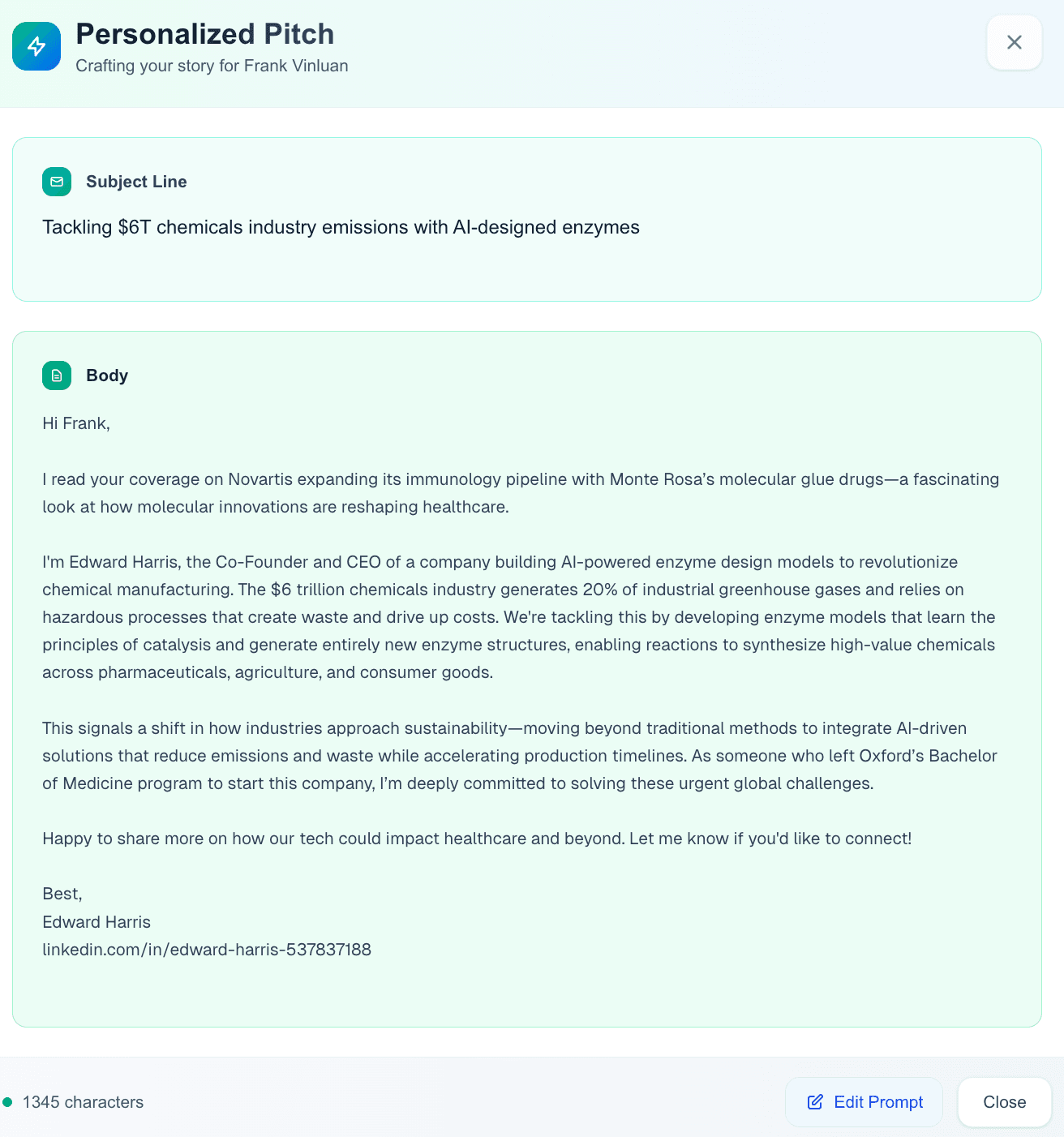Click the envelope icon beside Subject Line
The height and width of the screenshot is (1137, 1064).
pos(57,182)
